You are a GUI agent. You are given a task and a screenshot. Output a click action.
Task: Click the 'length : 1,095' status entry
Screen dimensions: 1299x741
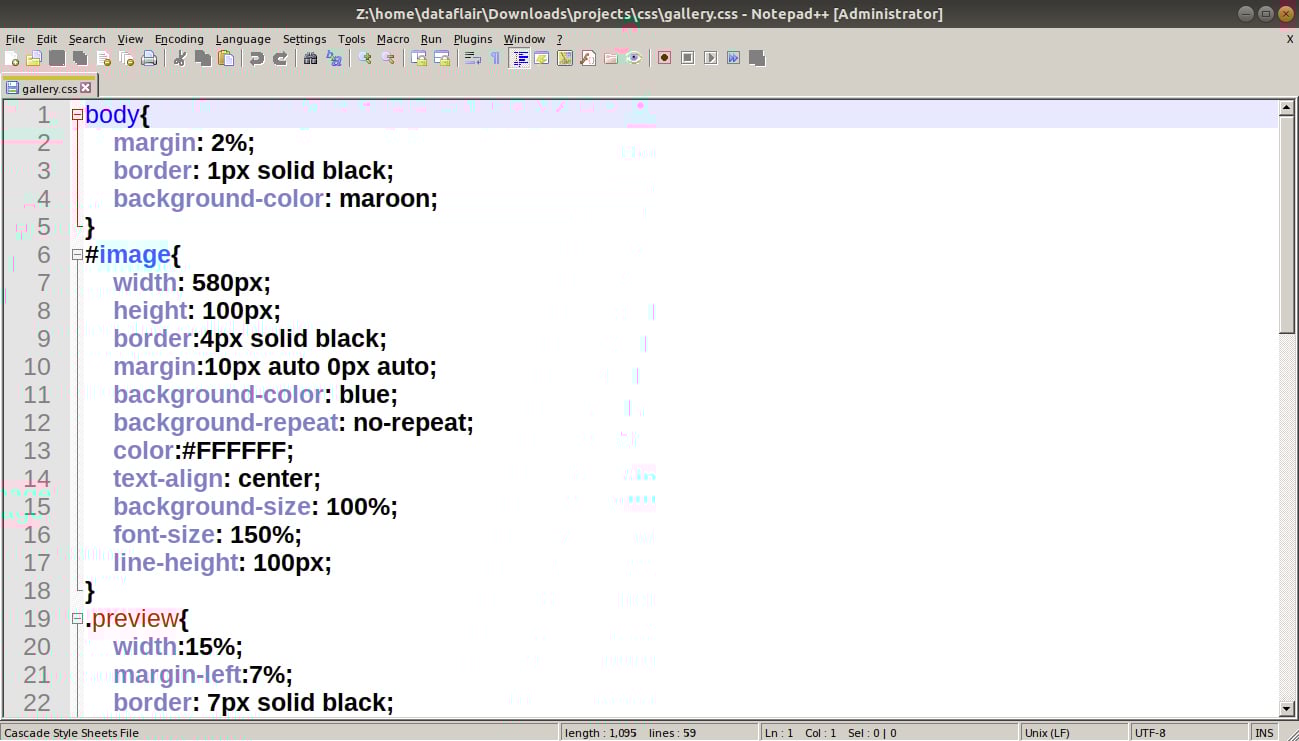601,733
